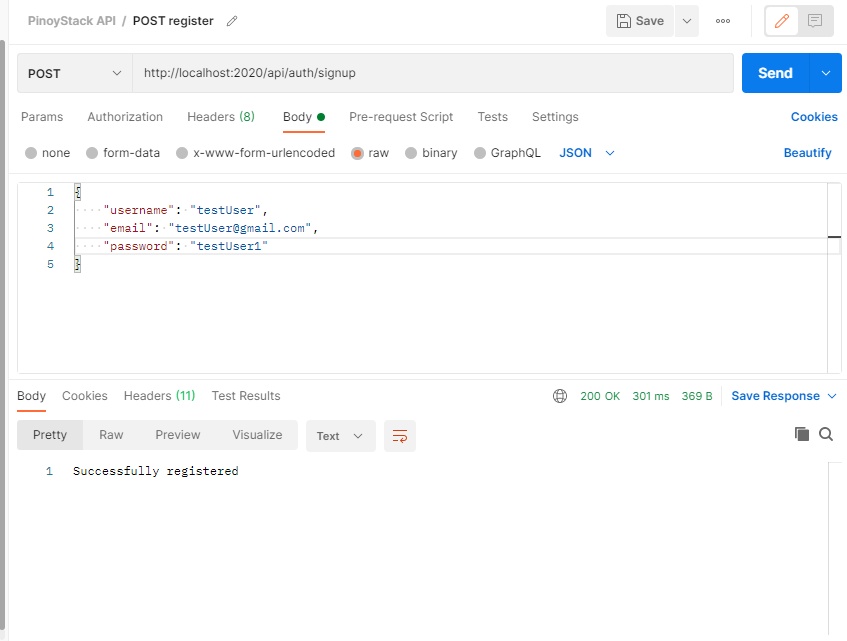847x641 pixels.
Task: View network information via the globe icon
Action: pyautogui.click(x=560, y=395)
